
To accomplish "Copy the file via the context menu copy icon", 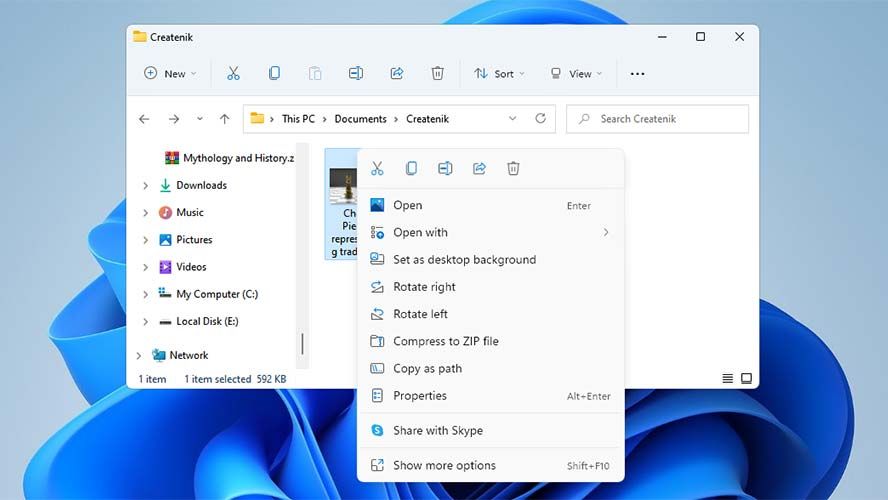I will 411,168.
